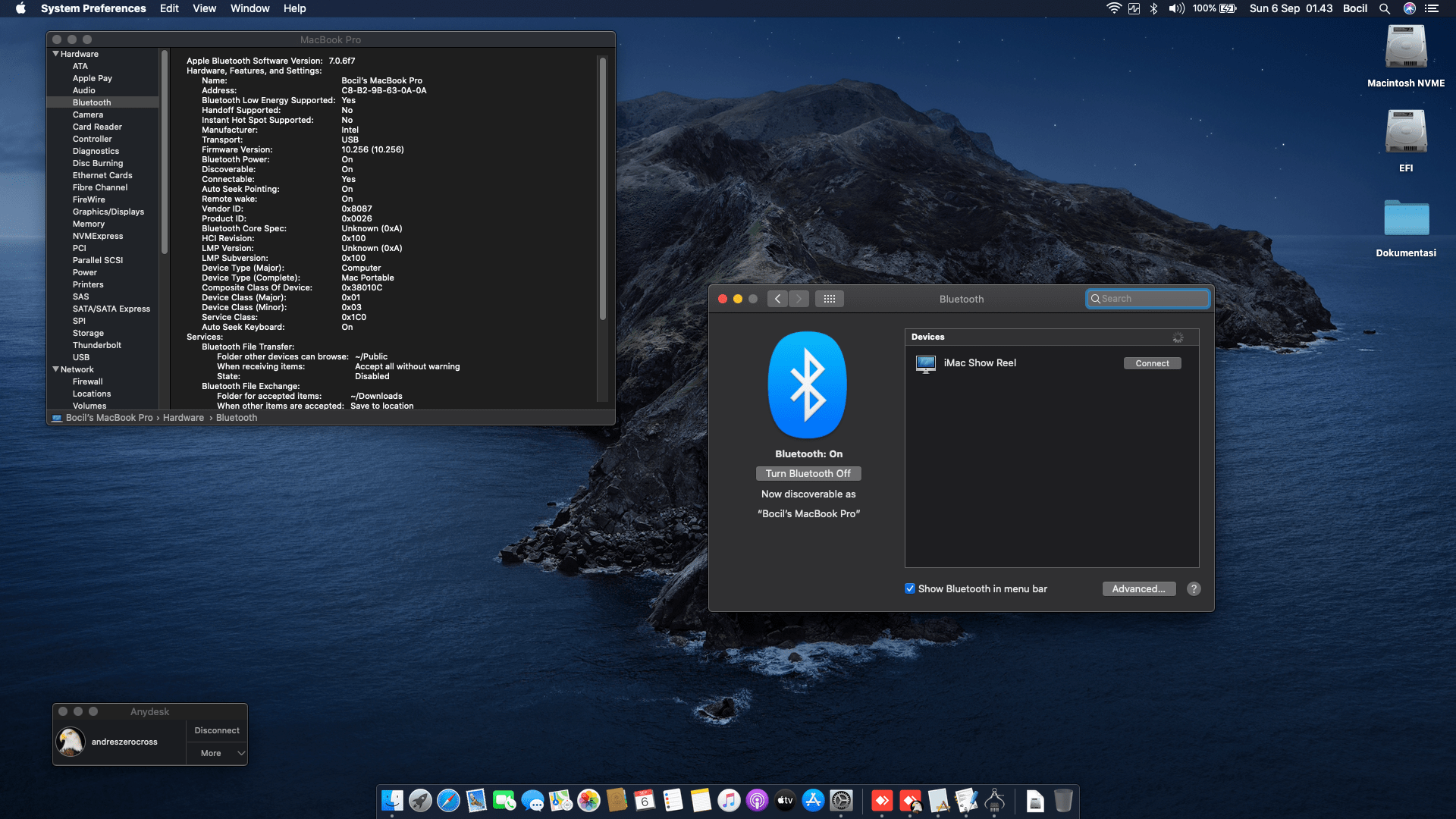
Task: Open the Window menu
Action: (x=249, y=8)
